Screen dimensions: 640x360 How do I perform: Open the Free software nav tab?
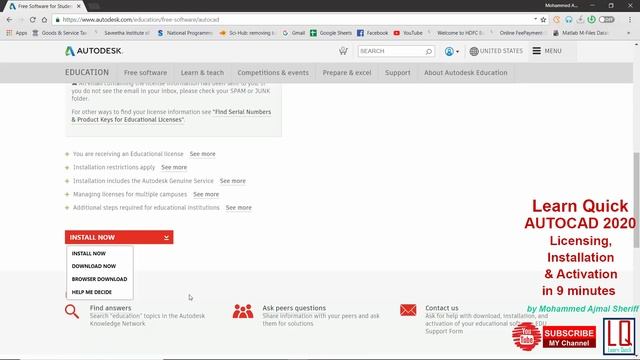[145, 73]
